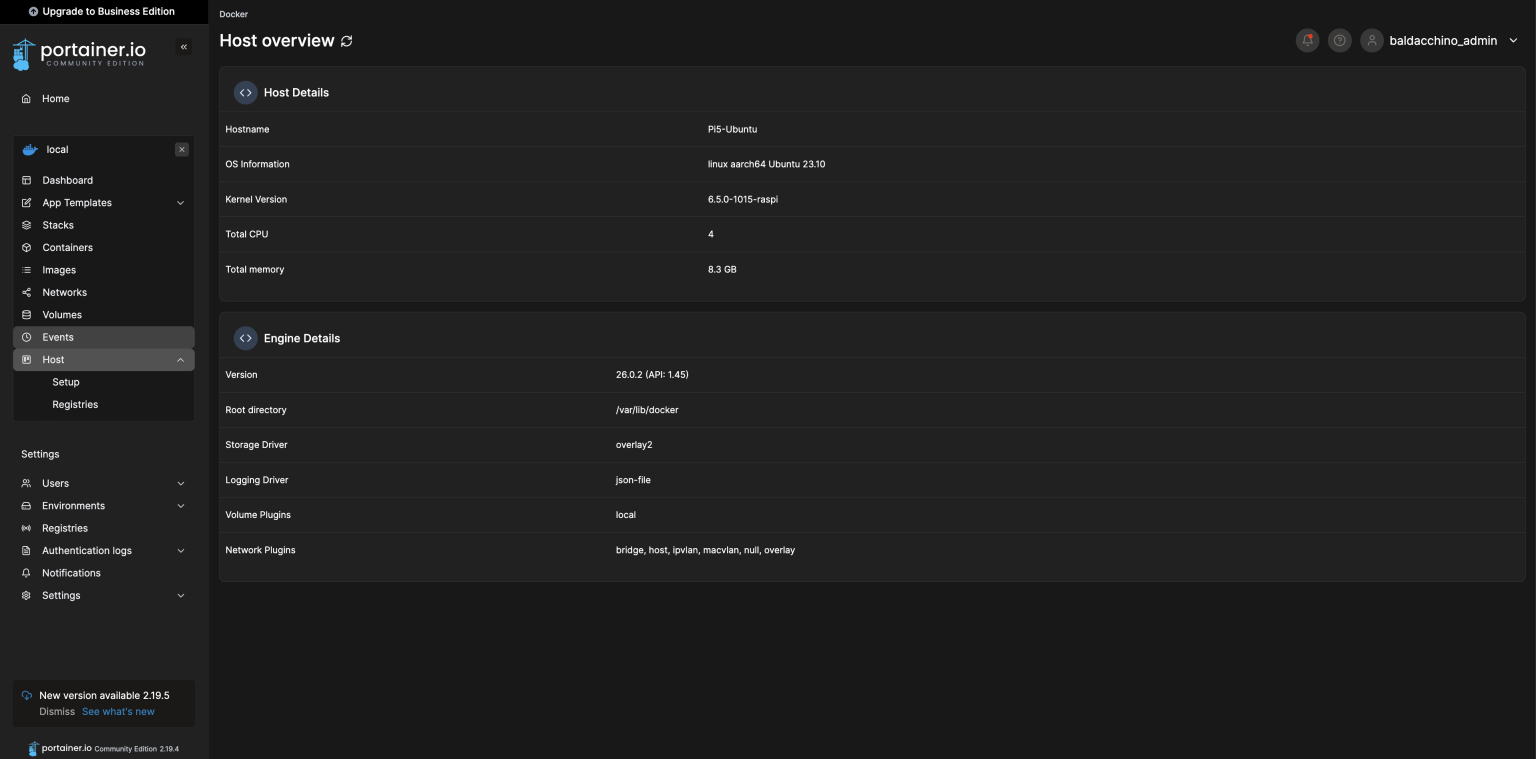The height and width of the screenshot is (759, 1536).
Task: Open the Containers page
Action: coord(67,248)
